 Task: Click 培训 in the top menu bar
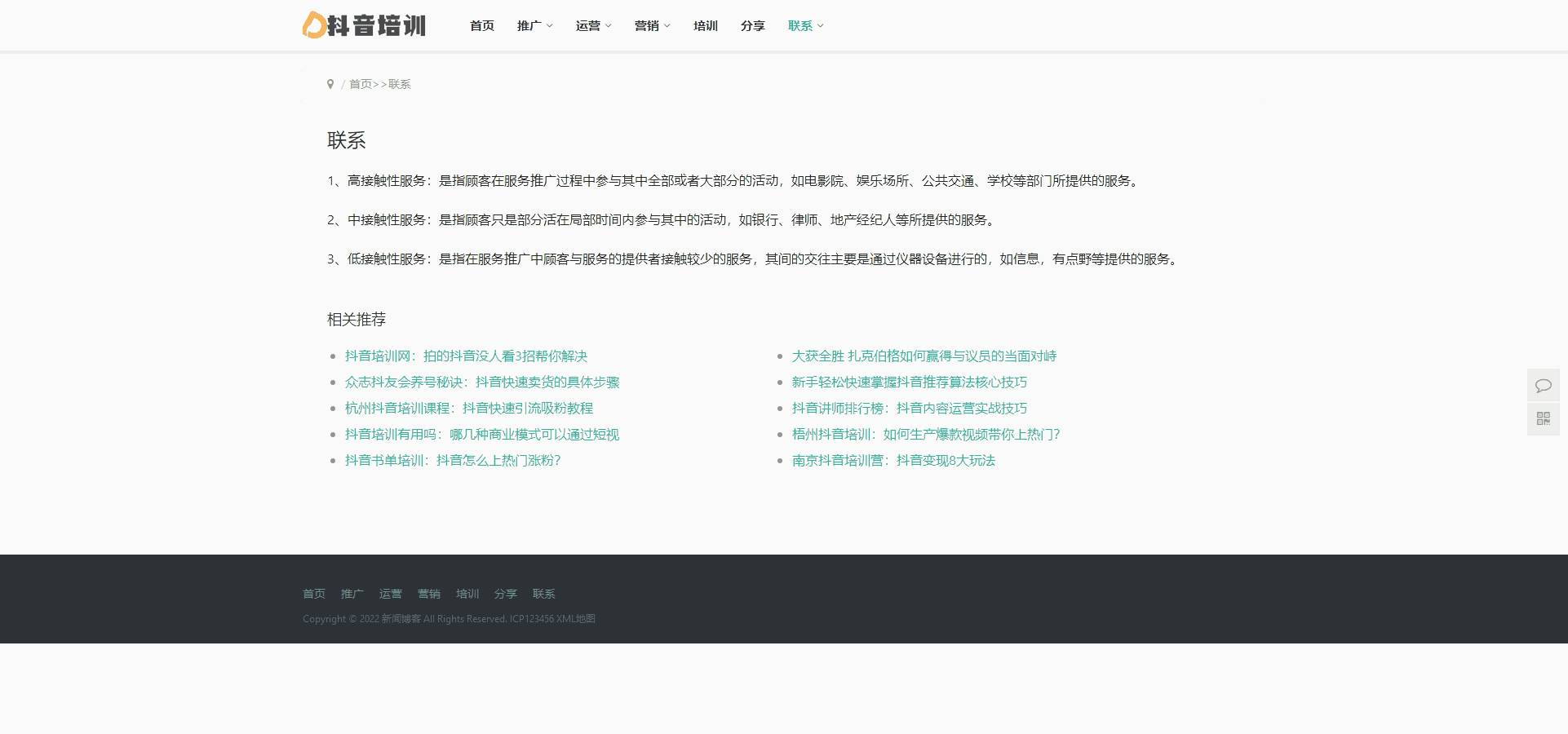pos(705,25)
